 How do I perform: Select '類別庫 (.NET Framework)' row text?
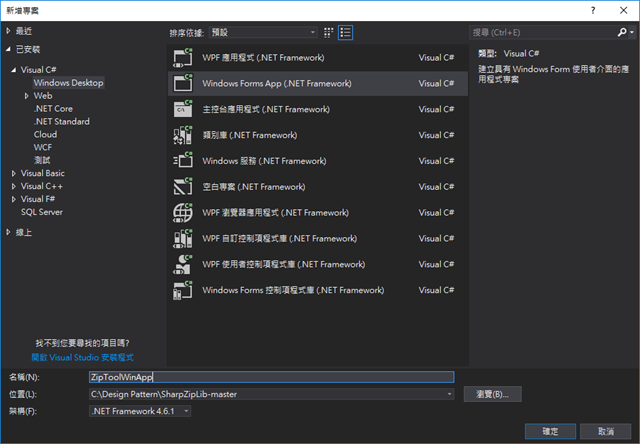coord(250,135)
